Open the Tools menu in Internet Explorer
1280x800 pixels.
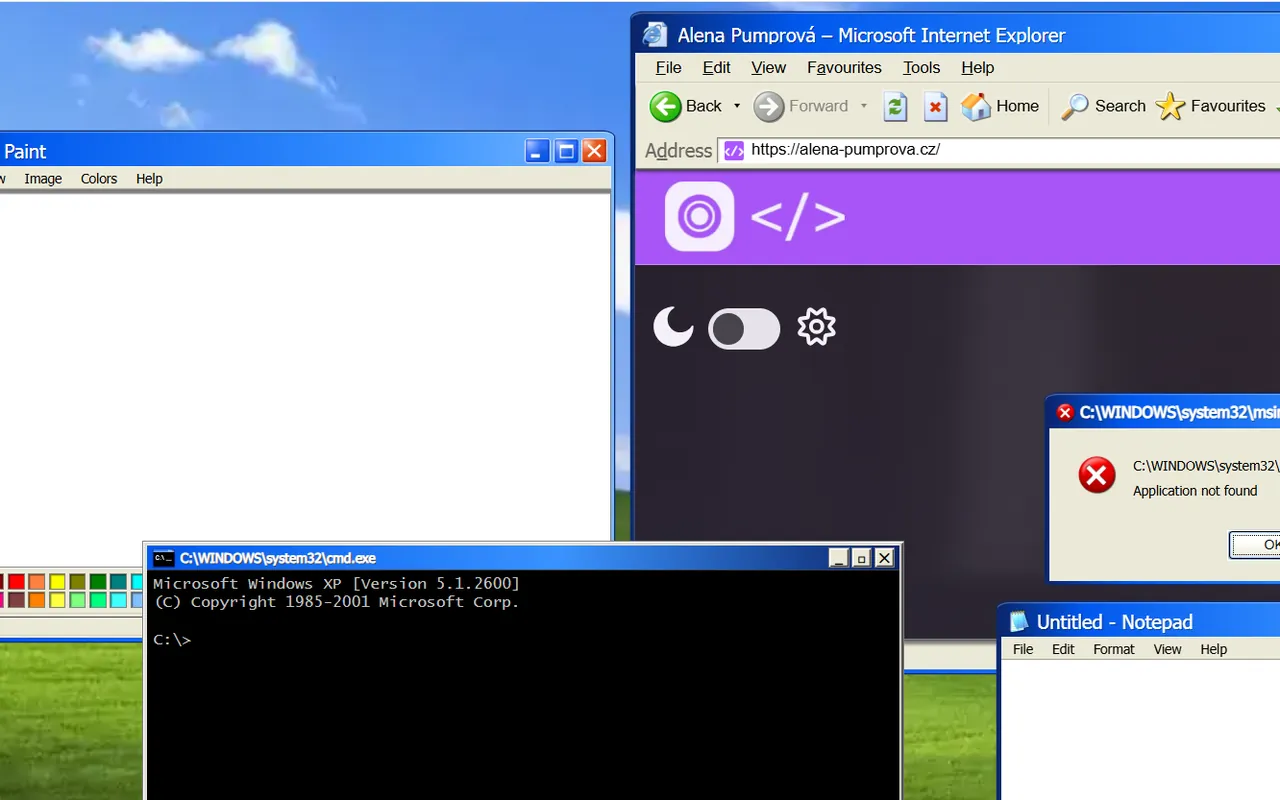(921, 67)
